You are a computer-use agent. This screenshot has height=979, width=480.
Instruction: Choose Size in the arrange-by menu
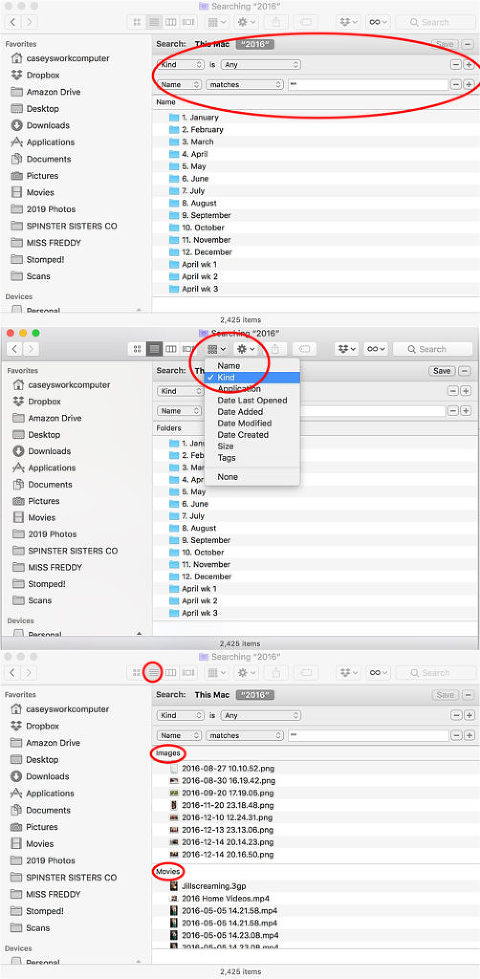coord(225,446)
